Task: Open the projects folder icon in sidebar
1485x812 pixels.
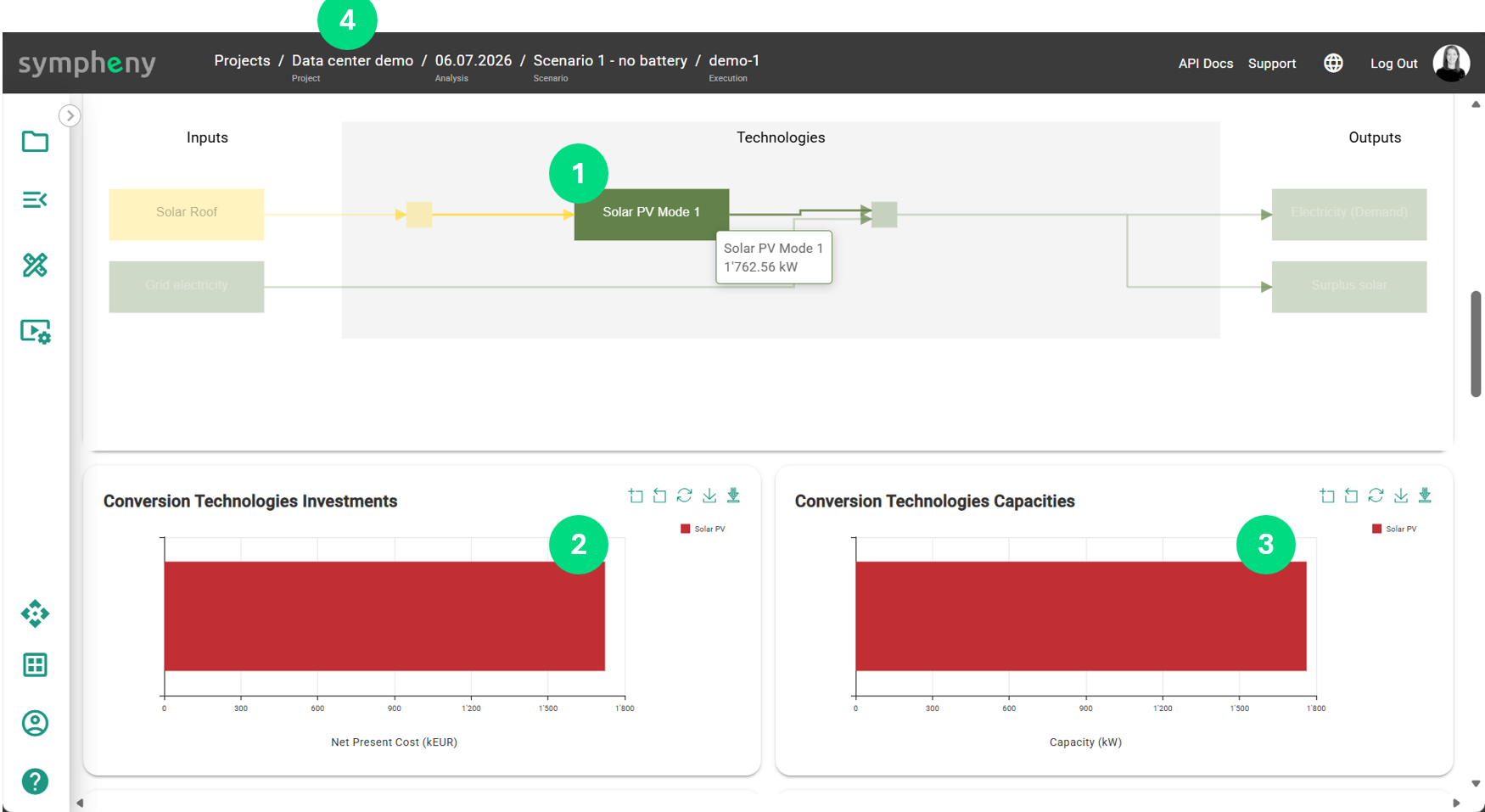Action: (35, 142)
